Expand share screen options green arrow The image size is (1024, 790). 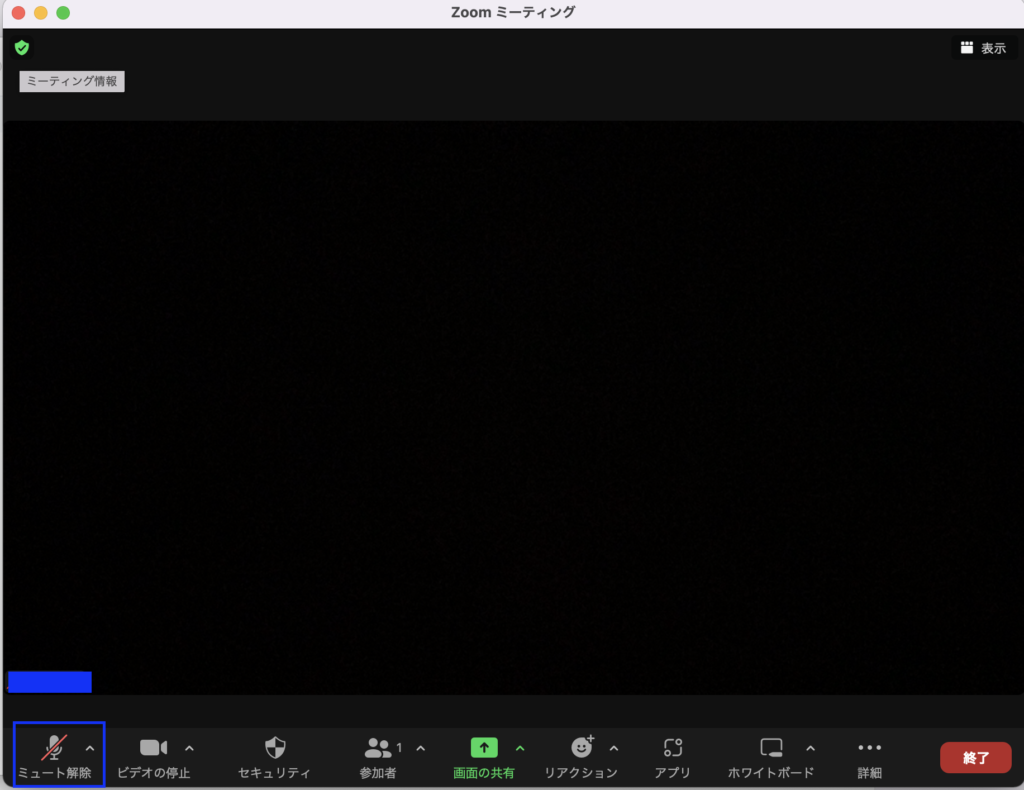pos(520,748)
